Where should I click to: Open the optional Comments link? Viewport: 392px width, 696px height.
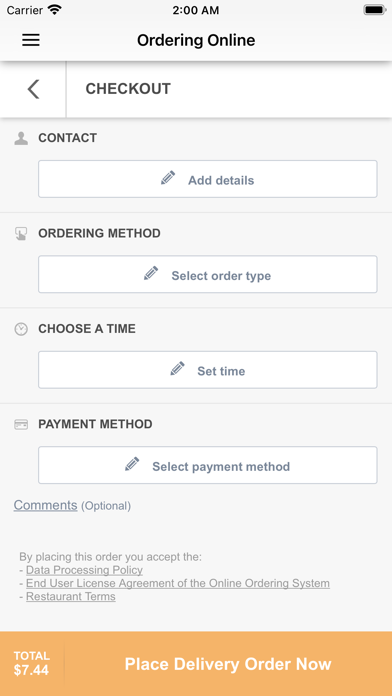[45, 505]
